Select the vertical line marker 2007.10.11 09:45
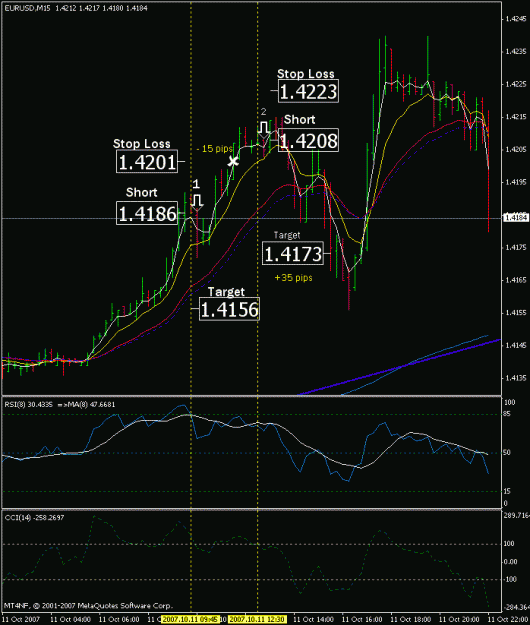Screen dimensions: 530x625 (x=190, y=619)
